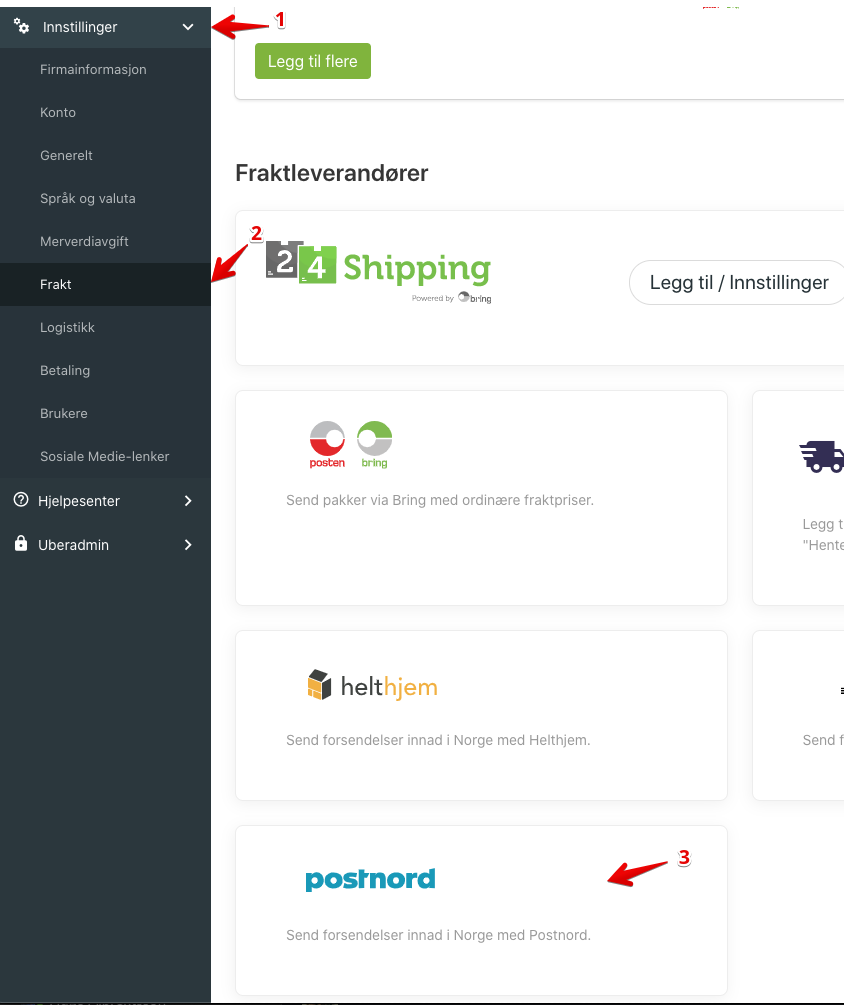
Task: Collapse the Innstillinger menu chevron
Action: click(x=188, y=27)
